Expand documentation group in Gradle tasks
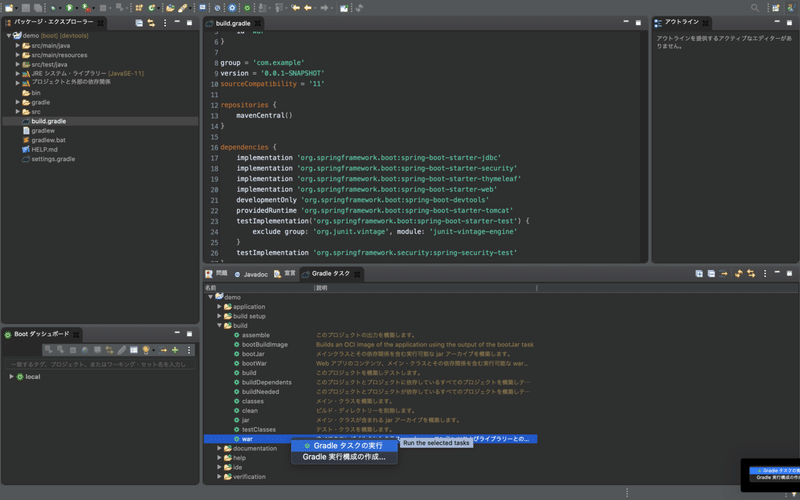The image size is (800, 500). pyautogui.click(x=219, y=448)
